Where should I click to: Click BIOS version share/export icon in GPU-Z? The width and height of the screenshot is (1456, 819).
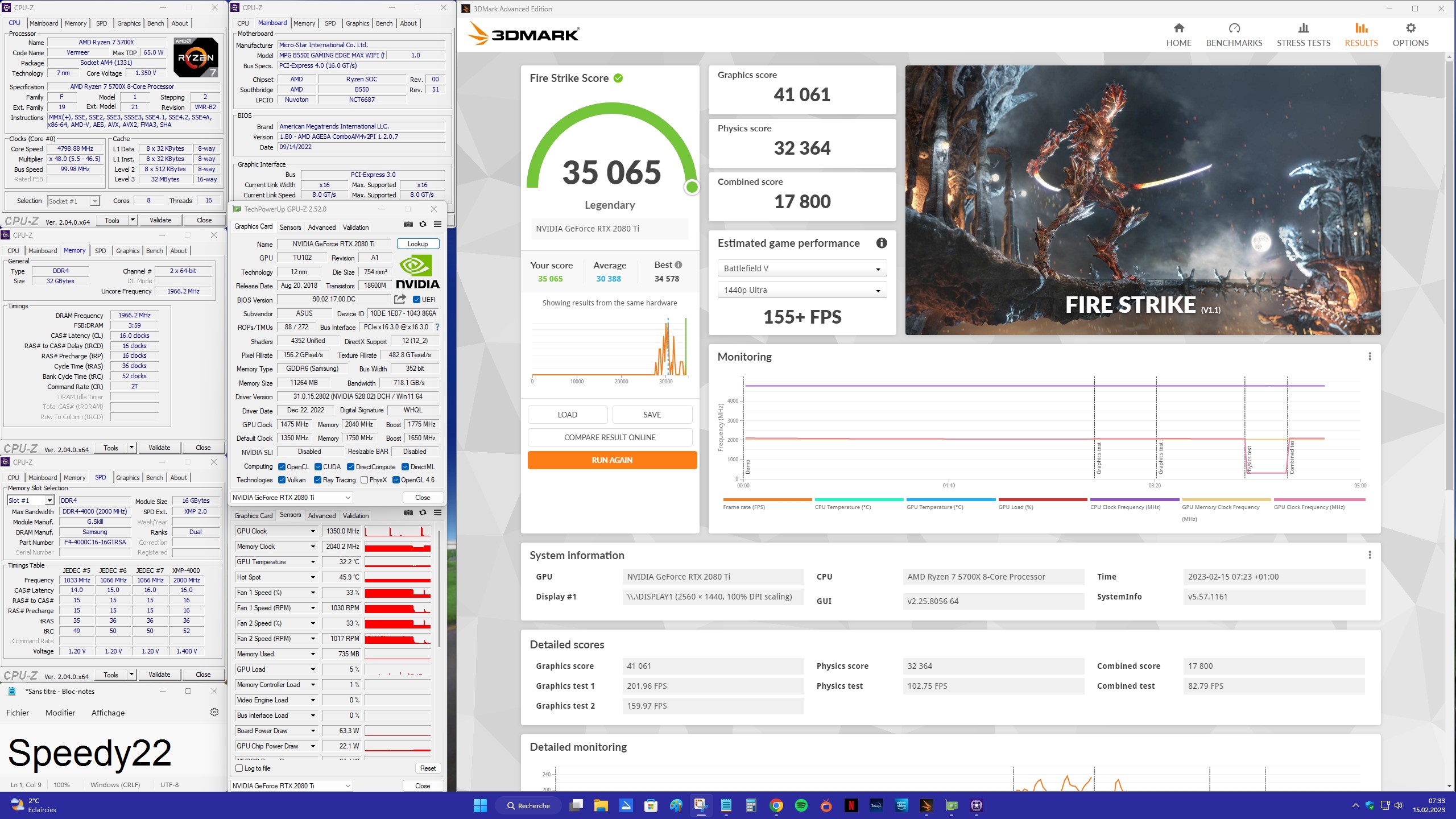[400, 299]
